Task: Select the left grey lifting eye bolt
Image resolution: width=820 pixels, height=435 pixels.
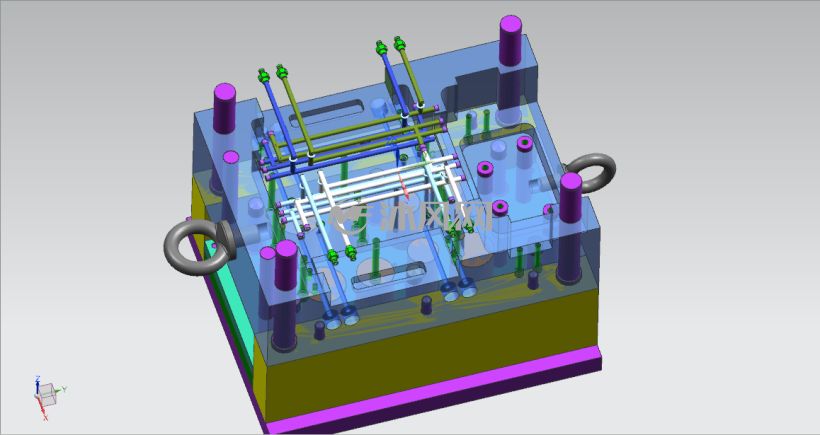Action: pyautogui.click(x=199, y=248)
